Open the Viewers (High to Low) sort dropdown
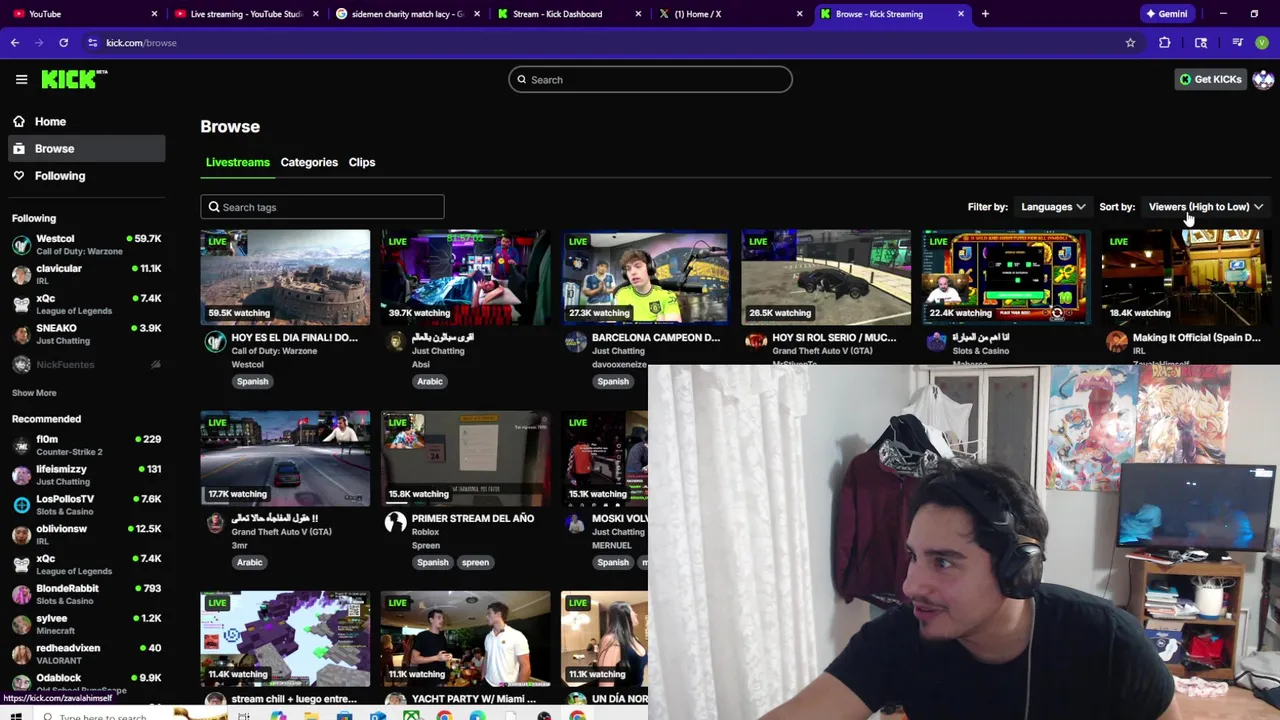The width and height of the screenshot is (1280, 720). [1205, 207]
